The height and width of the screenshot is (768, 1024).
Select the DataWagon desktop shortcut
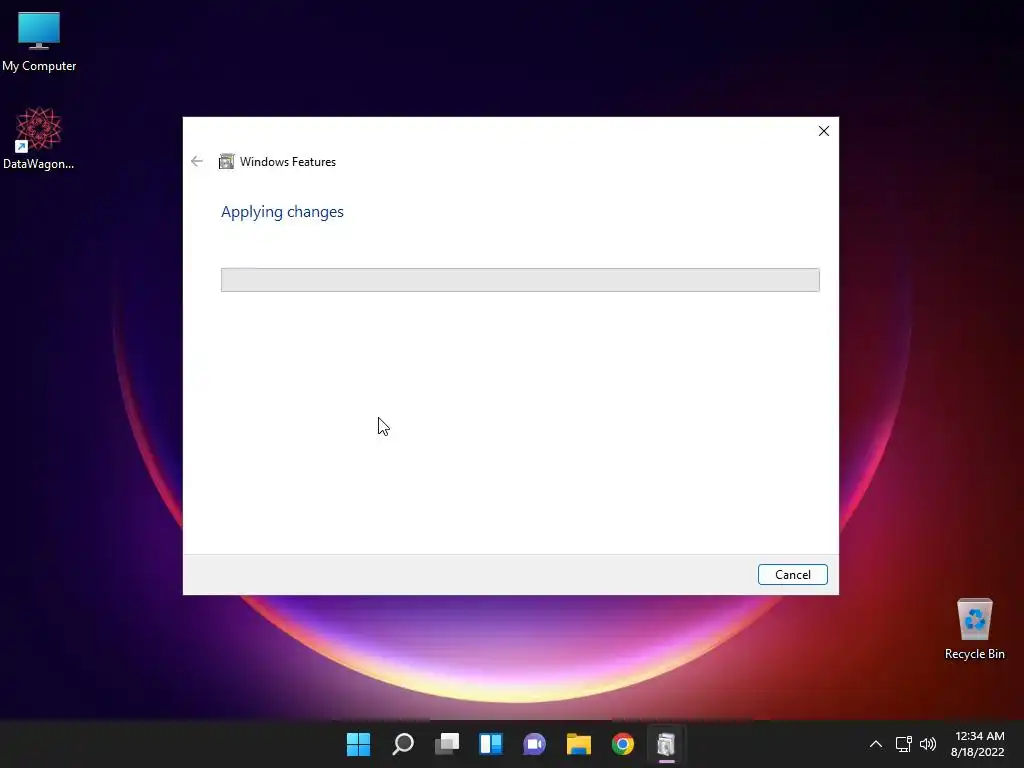pos(39,138)
